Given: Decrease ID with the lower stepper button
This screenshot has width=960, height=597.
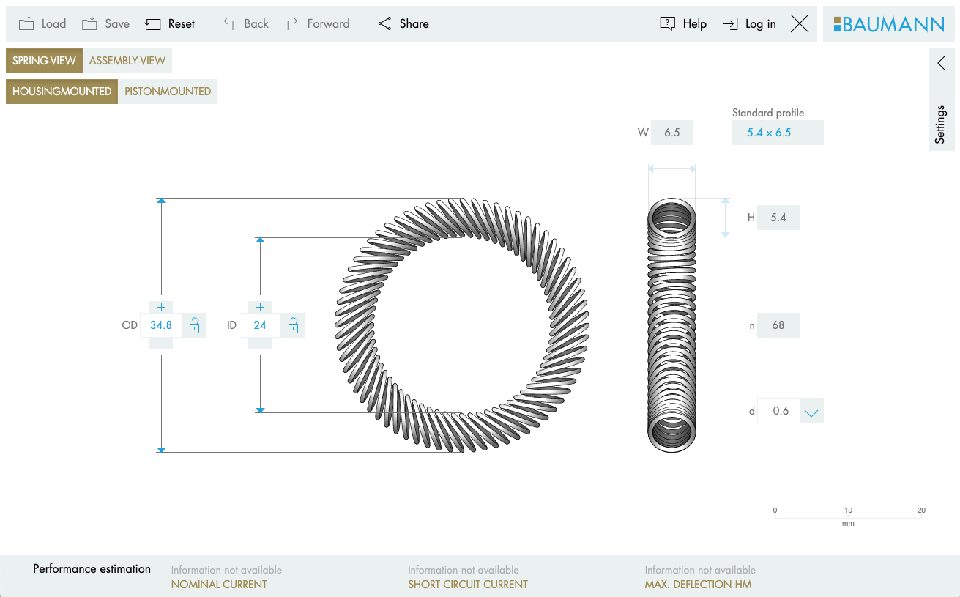Looking at the screenshot, I should [260, 343].
